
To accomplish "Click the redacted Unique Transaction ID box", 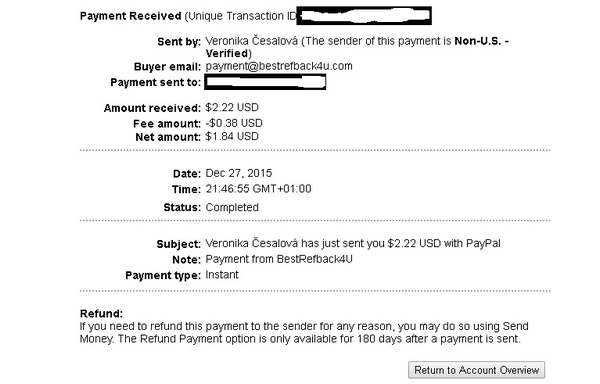I will click(x=364, y=16).
